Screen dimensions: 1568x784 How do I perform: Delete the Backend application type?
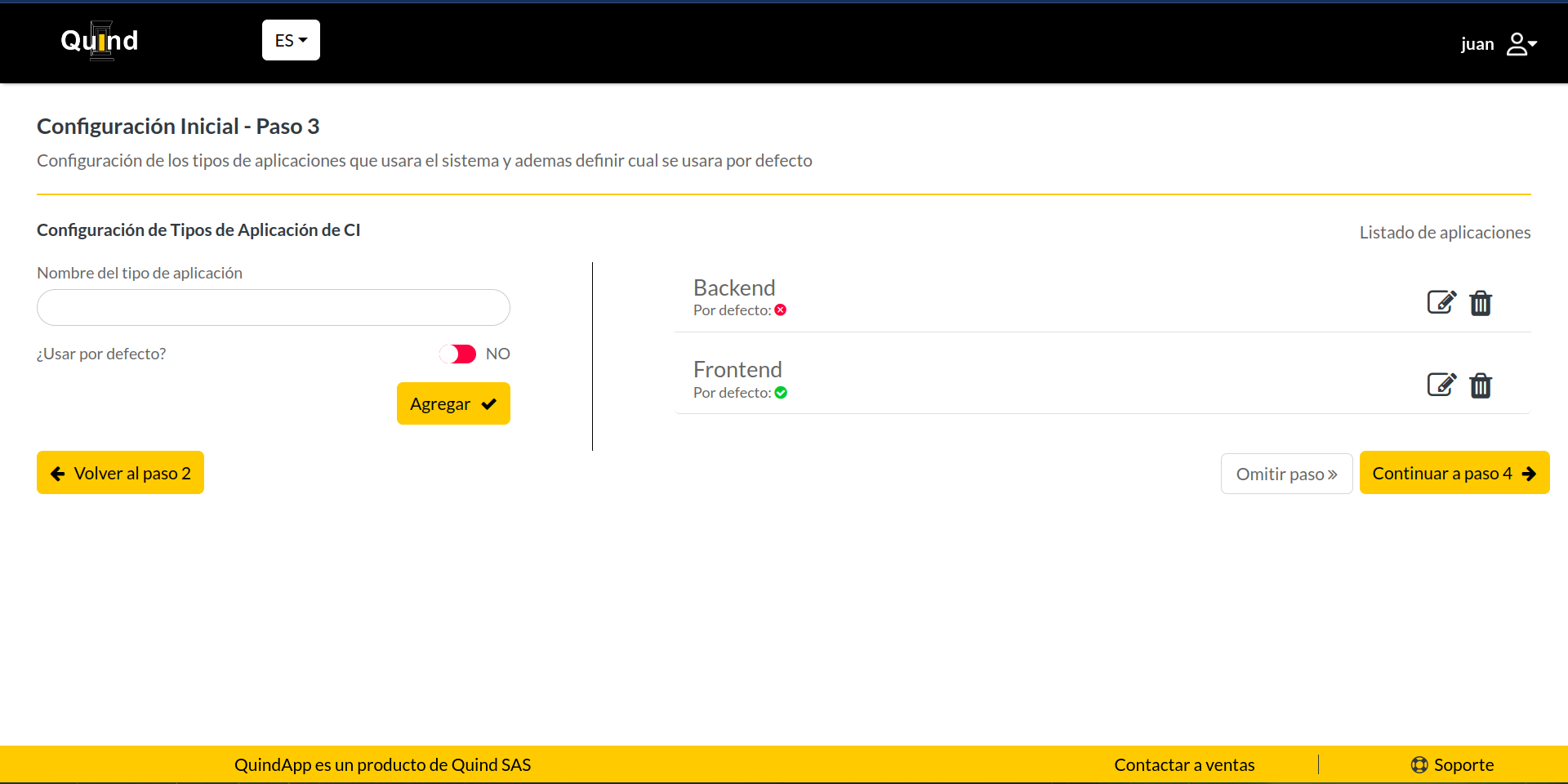point(1481,303)
